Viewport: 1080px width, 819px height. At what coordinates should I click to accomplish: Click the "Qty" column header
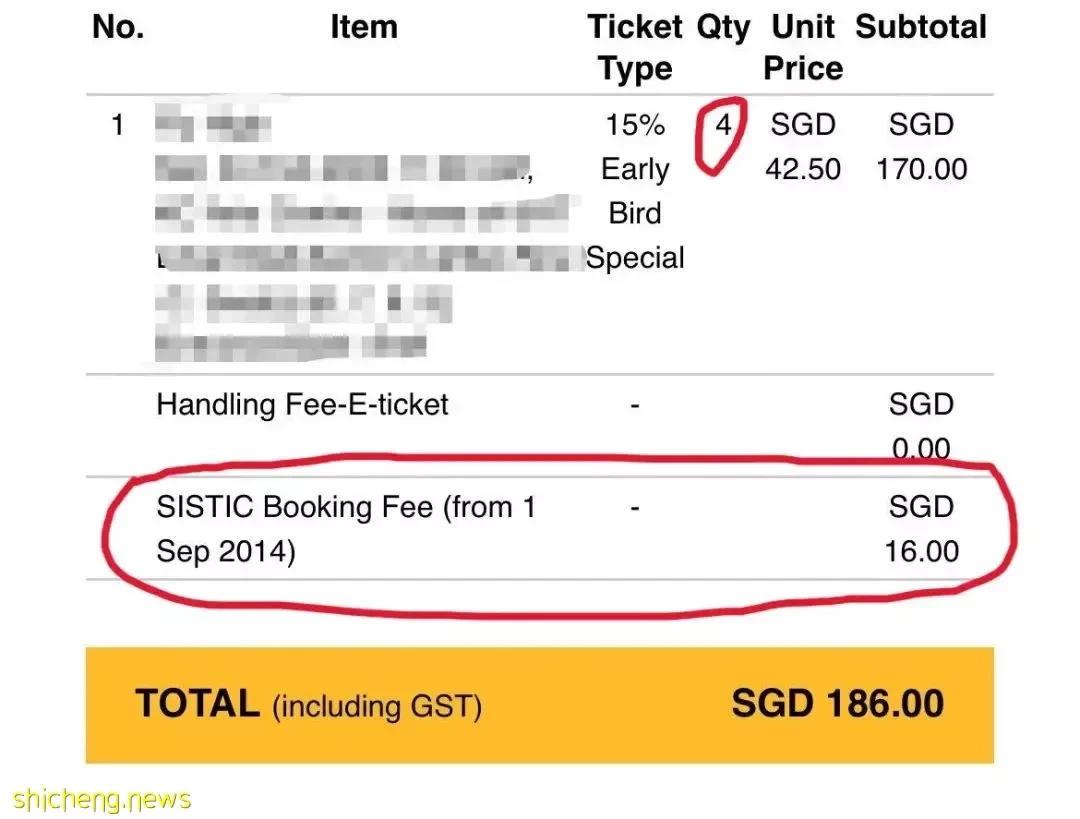click(723, 29)
